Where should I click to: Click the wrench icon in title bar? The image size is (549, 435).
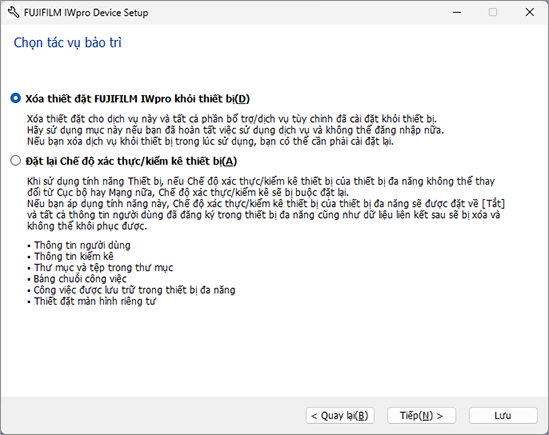(x=13, y=13)
